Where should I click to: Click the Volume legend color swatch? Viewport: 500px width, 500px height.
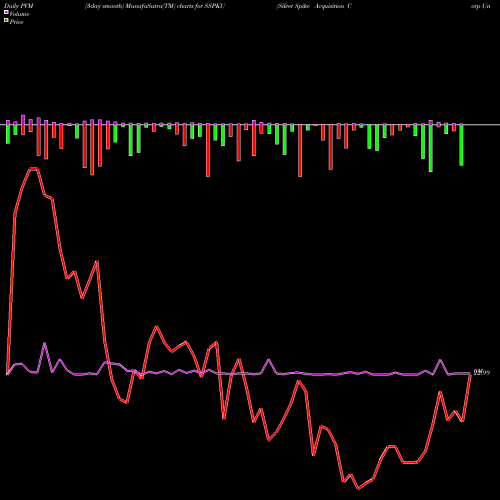tap(6, 13)
